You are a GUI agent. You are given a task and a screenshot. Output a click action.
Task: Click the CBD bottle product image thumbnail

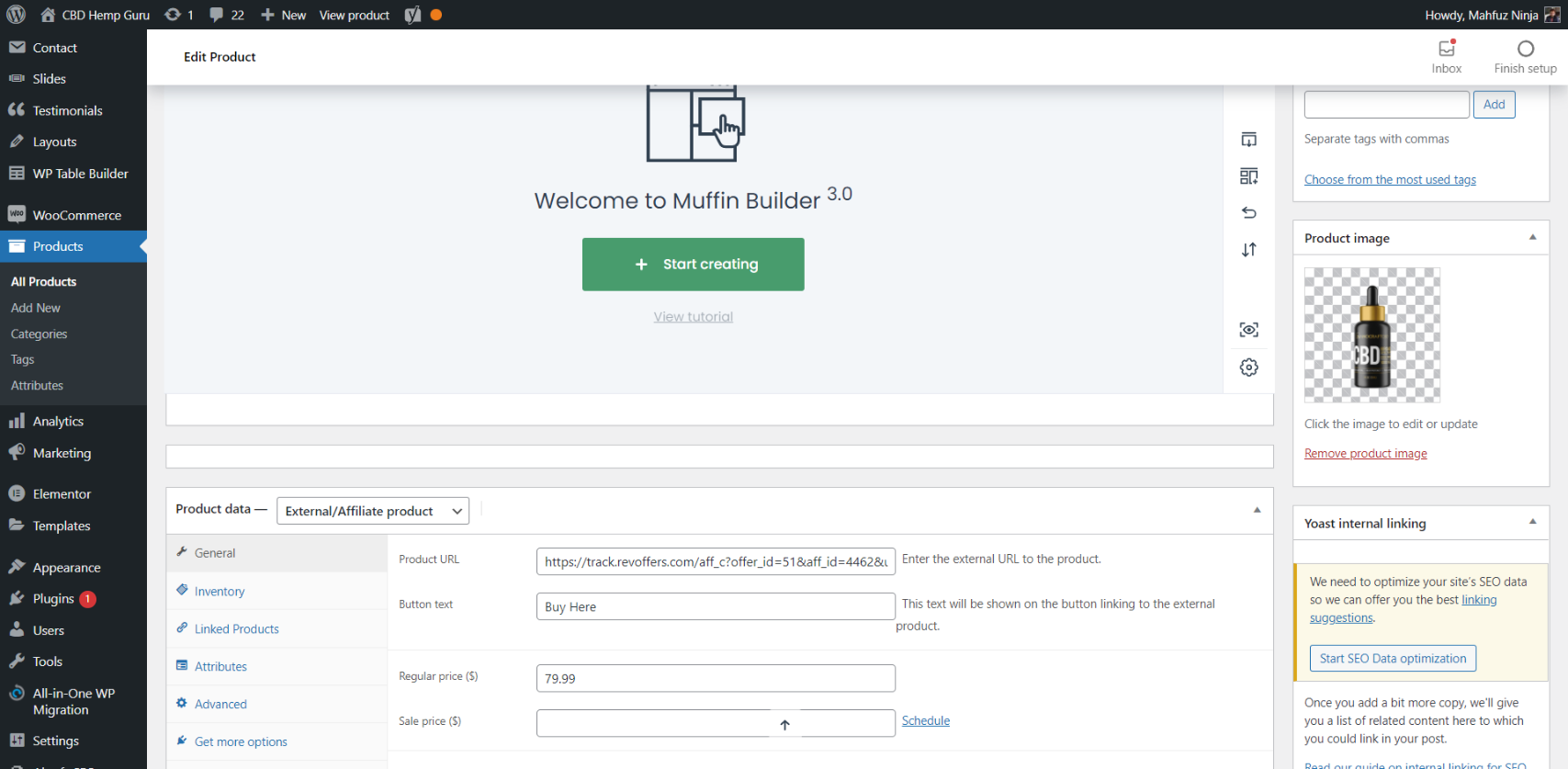point(1372,335)
